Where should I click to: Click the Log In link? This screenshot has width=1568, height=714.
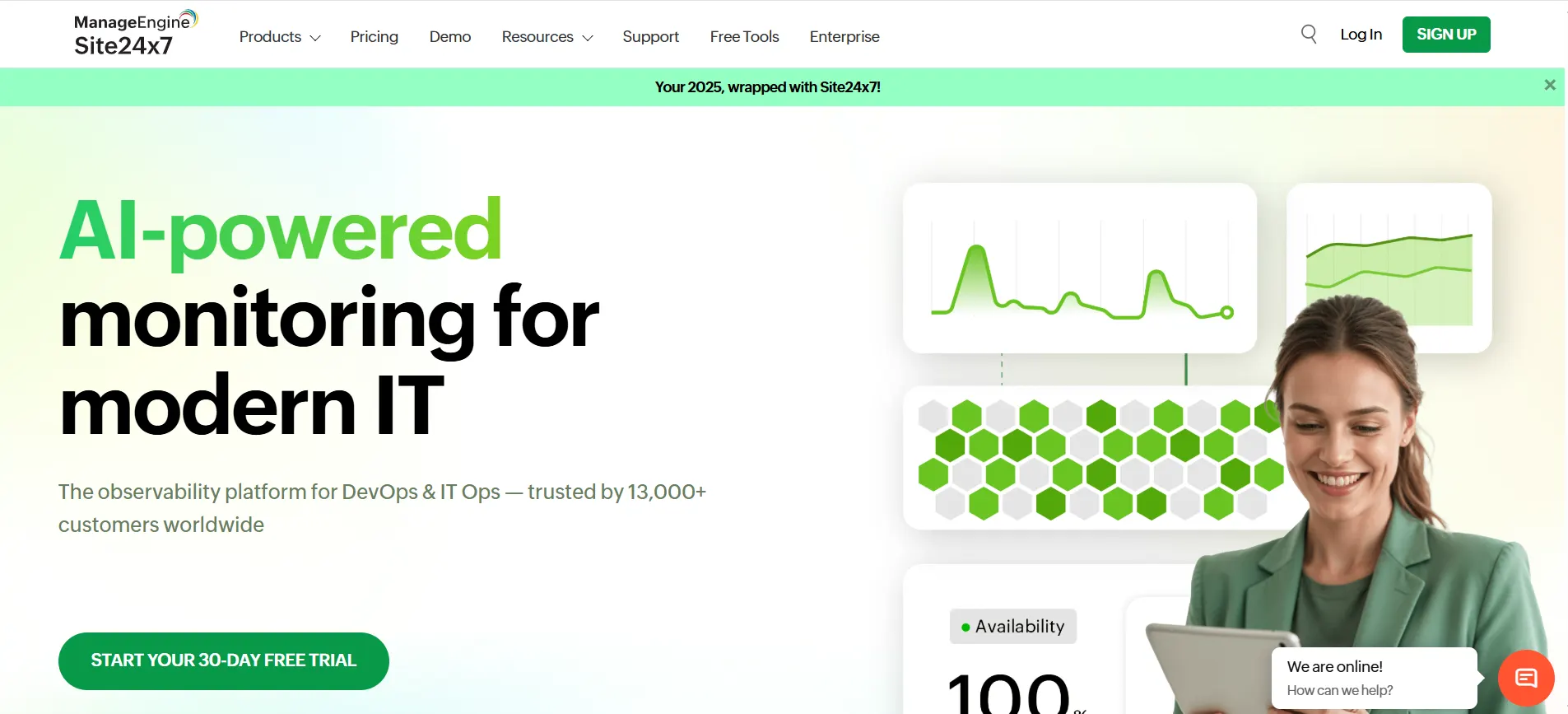click(x=1361, y=35)
